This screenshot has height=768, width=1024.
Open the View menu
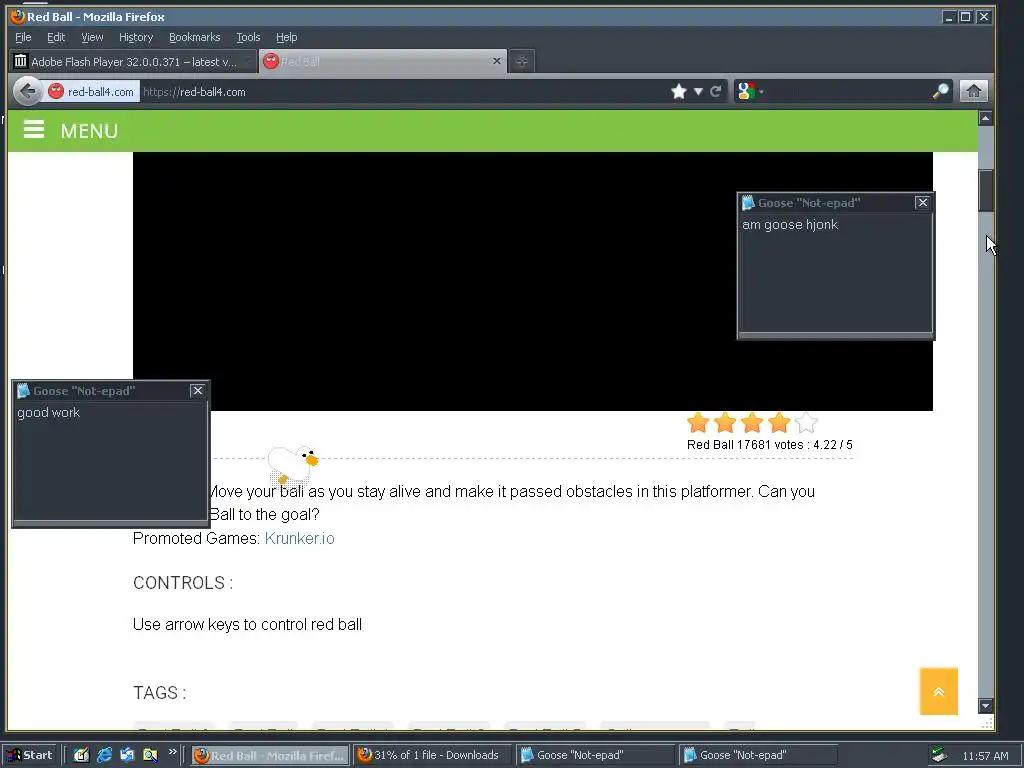click(x=92, y=37)
